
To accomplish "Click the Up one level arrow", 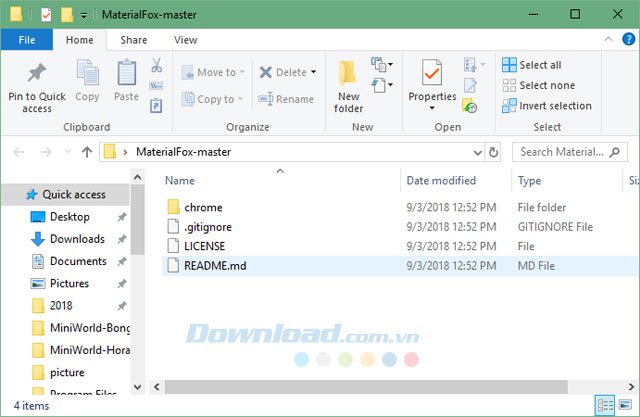I will [87, 152].
